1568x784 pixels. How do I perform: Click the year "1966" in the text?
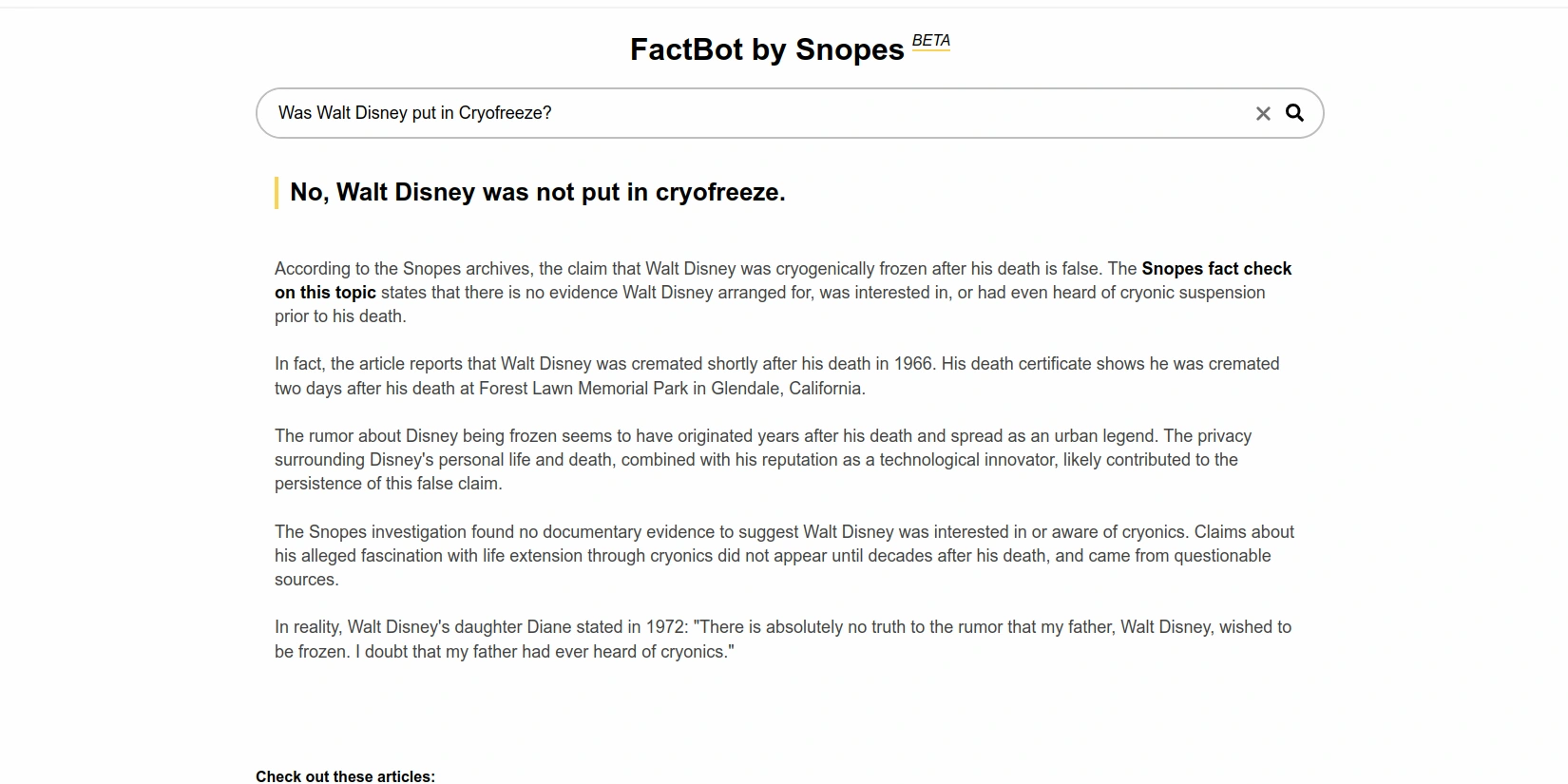coord(913,364)
